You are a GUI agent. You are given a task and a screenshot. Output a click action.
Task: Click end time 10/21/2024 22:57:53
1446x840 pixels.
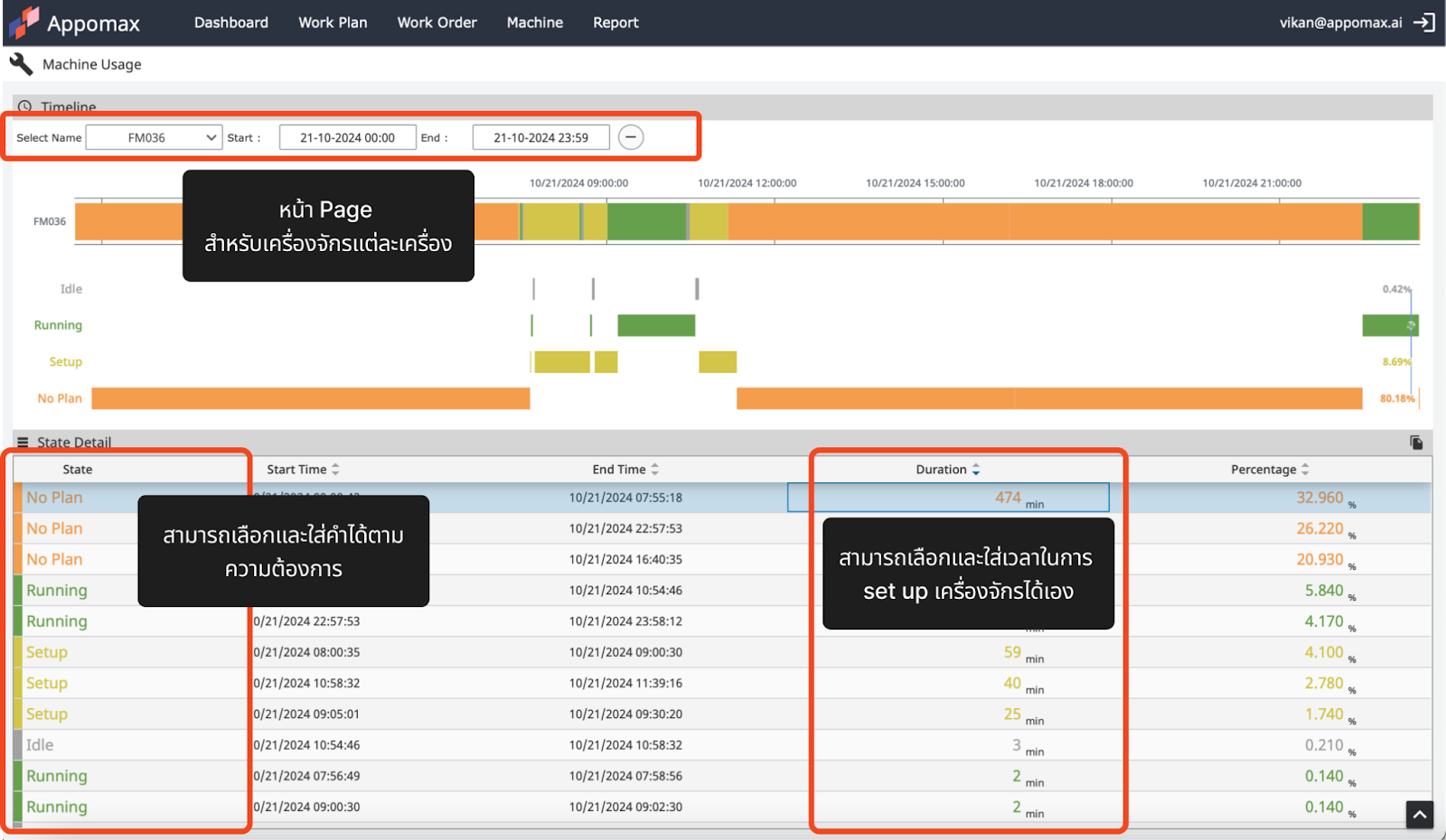[x=625, y=528]
